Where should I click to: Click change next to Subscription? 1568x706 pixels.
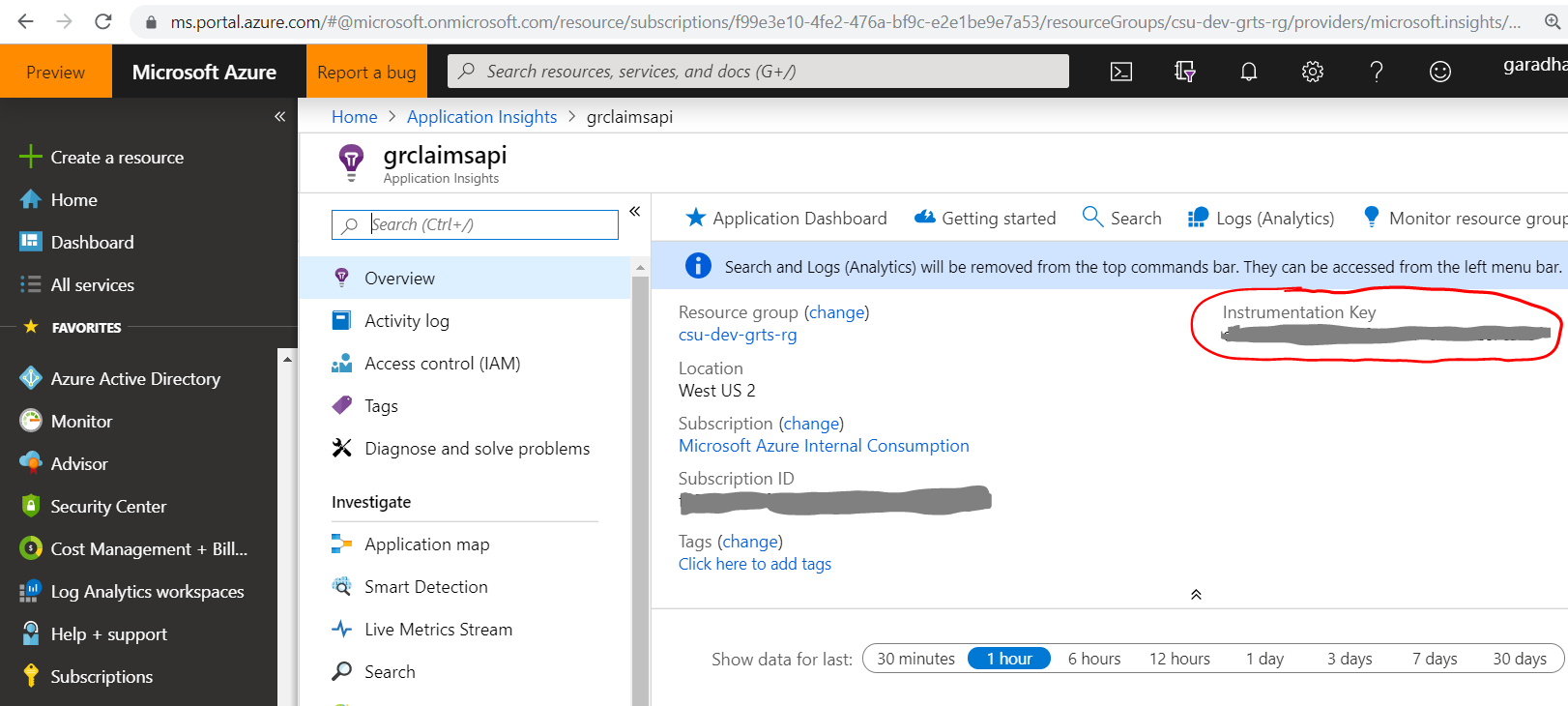(x=811, y=424)
